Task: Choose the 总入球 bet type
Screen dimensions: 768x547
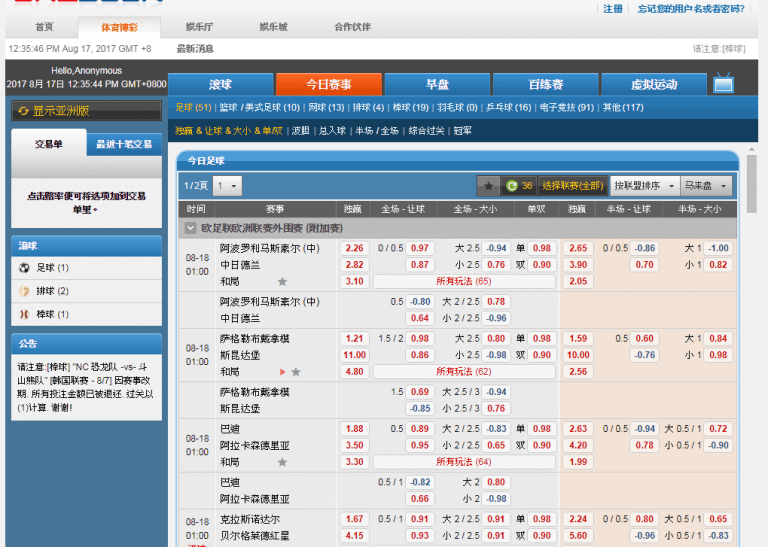Action: (x=333, y=131)
